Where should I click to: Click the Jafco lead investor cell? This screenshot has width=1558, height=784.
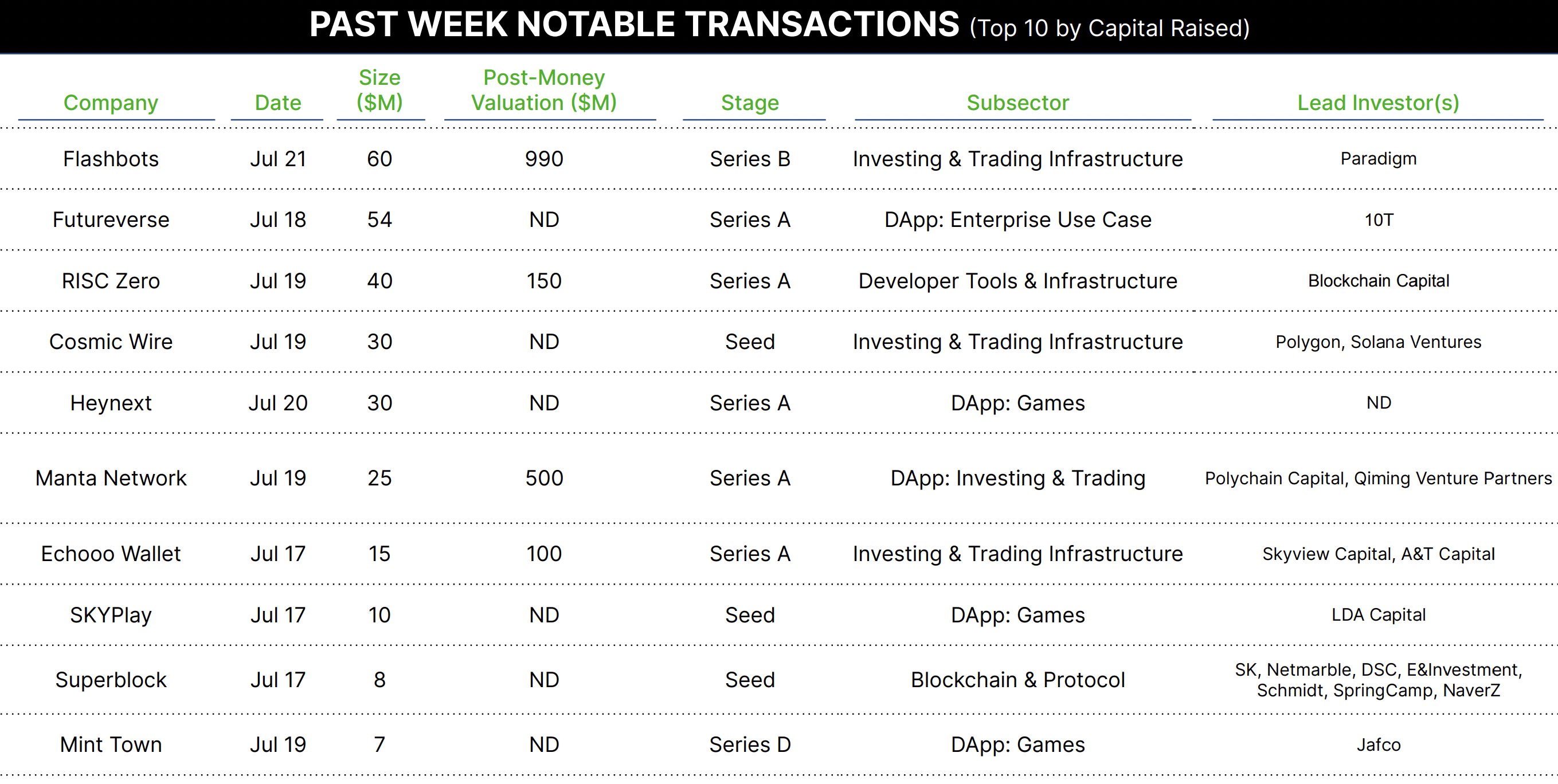[1379, 744]
